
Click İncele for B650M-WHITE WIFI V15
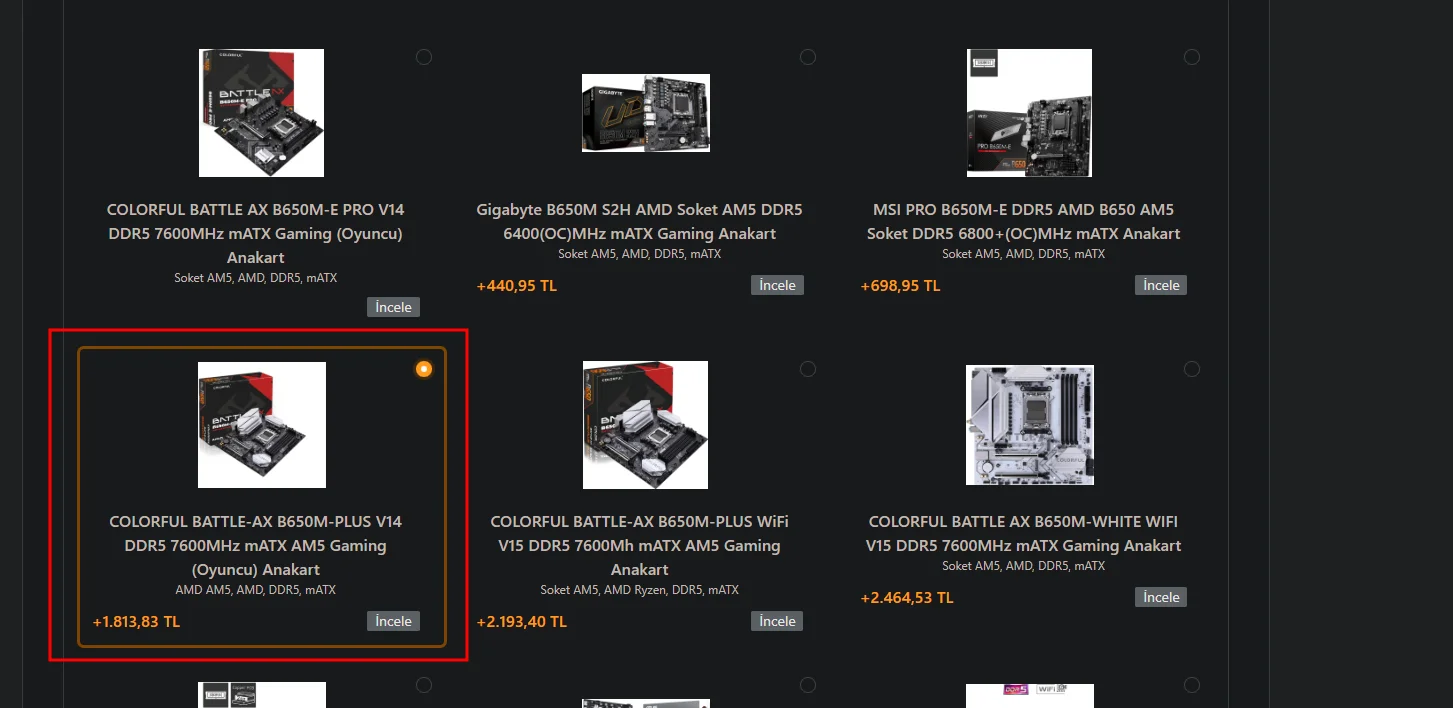pyautogui.click(x=1161, y=597)
